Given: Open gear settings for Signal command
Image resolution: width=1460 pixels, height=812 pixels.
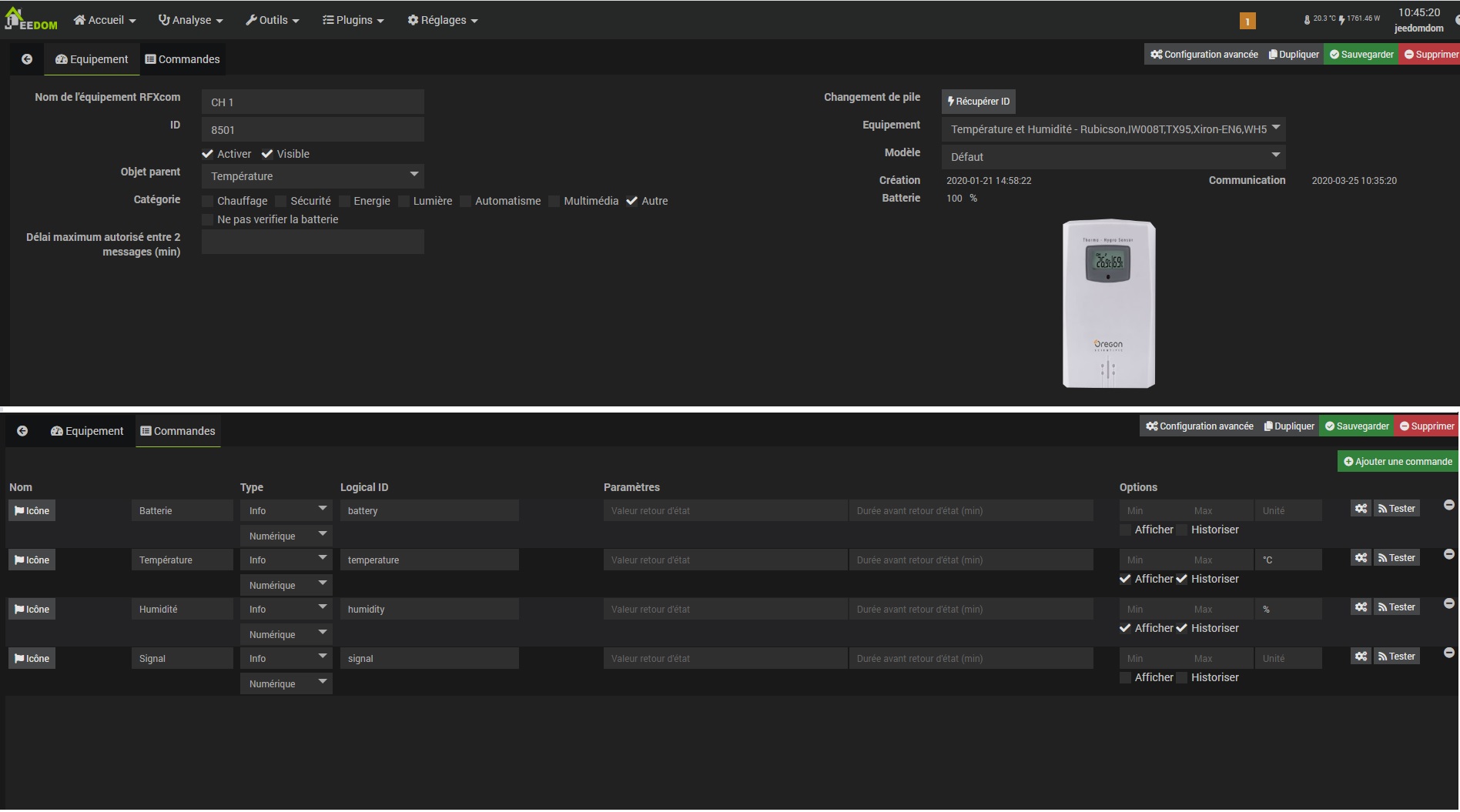Looking at the screenshot, I should pyautogui.click(x=1361, y=657).
